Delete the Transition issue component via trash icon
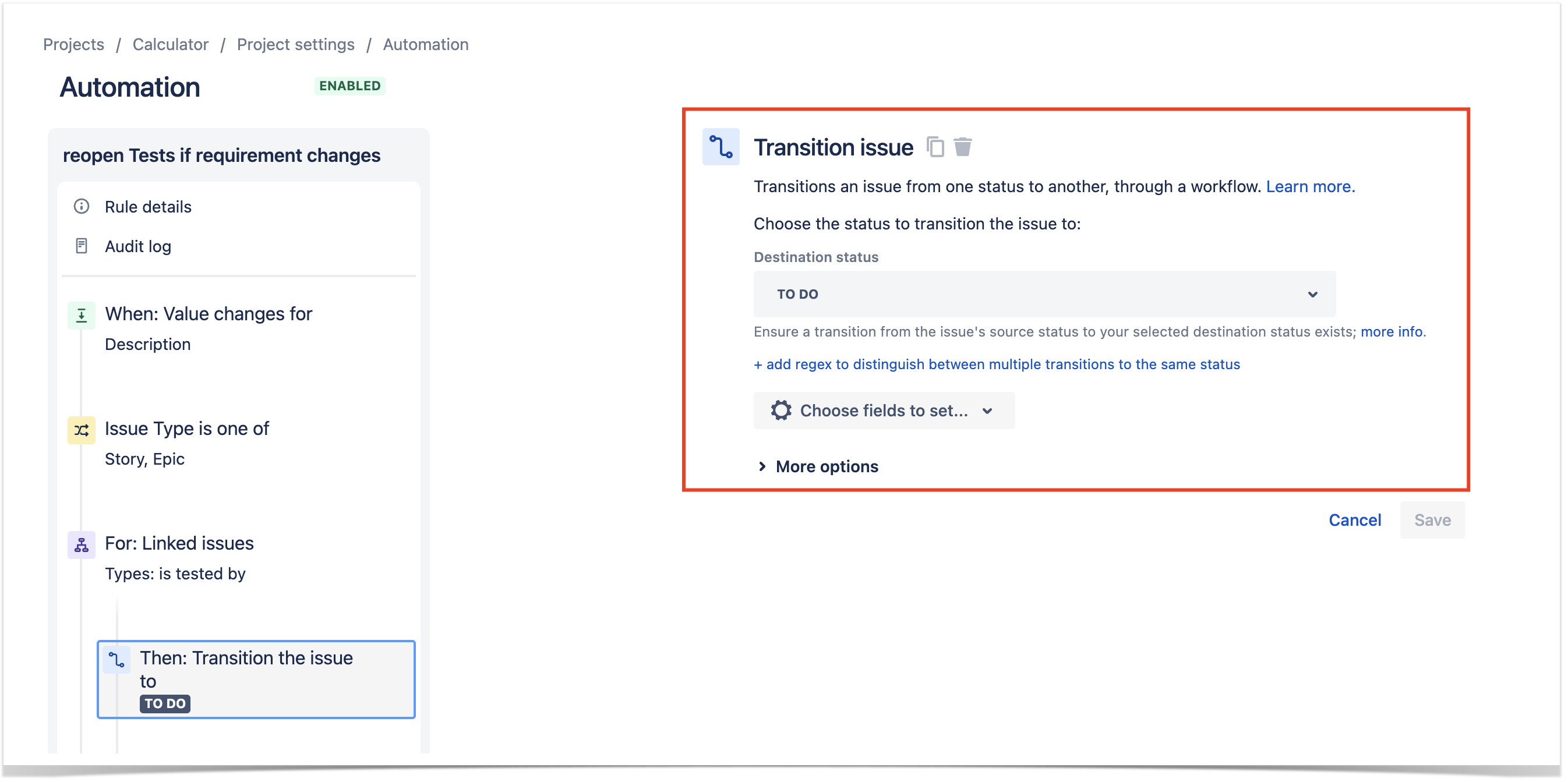The height and width of the screenshot is (782, 1568). pos(963,148)
